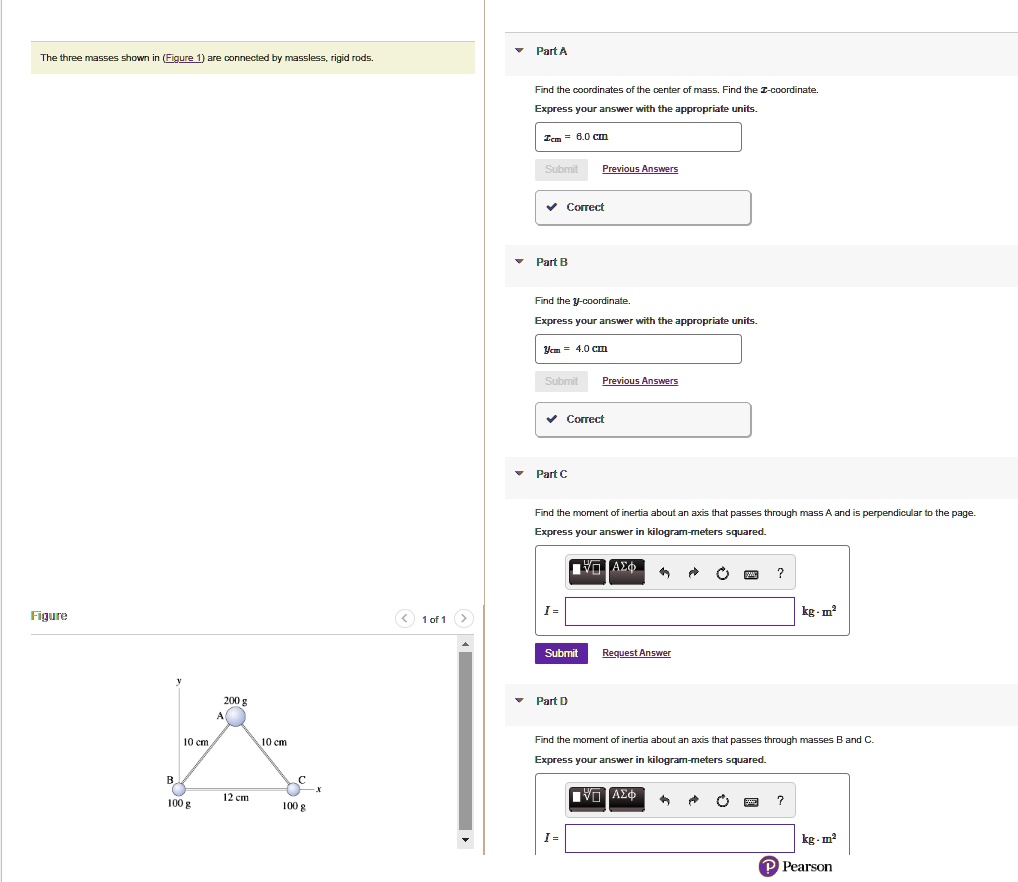The width and height of the screenshot is (1018, 882).
Task: Click Request Answer for Part C
Action: pyautogui.click(x=636, y=653)
